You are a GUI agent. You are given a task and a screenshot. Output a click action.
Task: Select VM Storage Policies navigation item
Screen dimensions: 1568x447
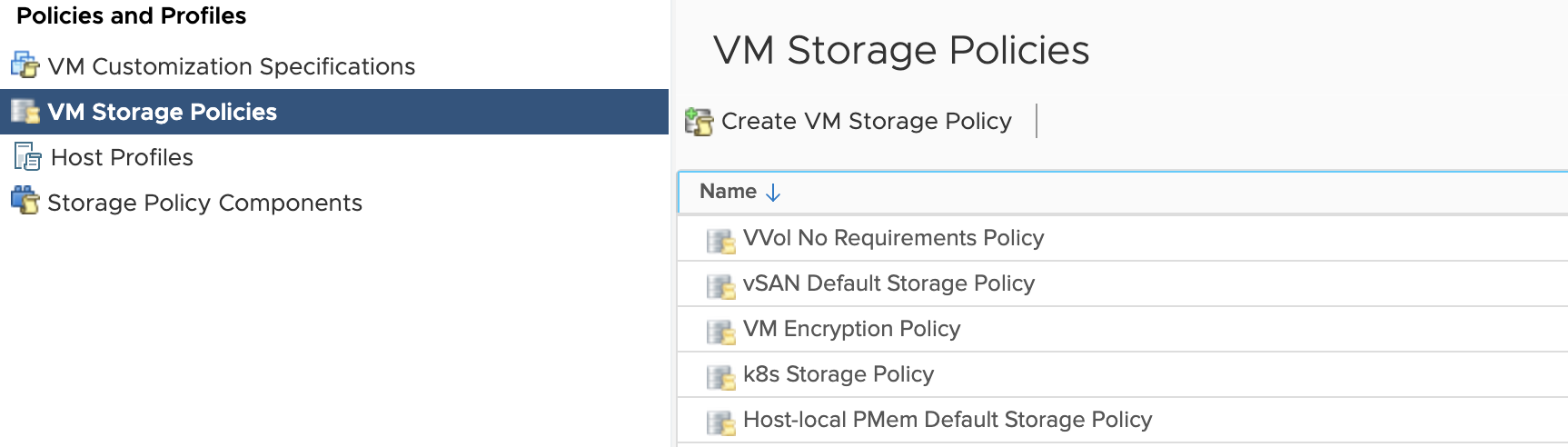pyautogui.click(x=162, y=112)
